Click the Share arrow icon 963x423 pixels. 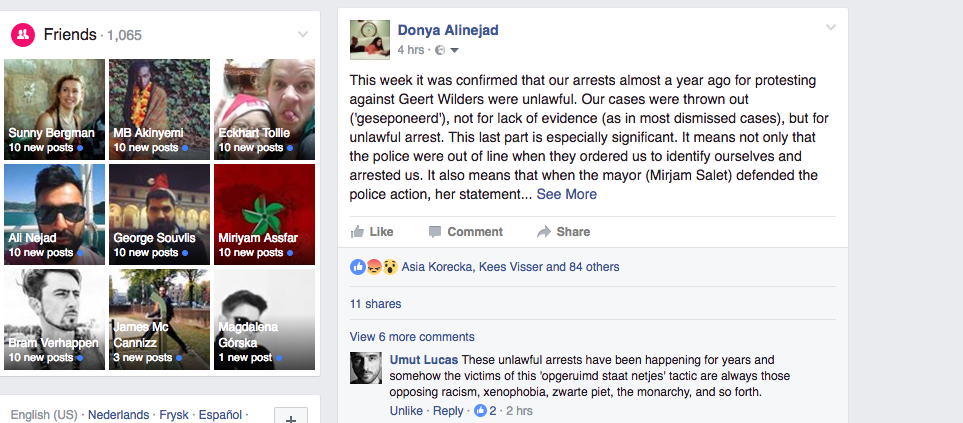pos(544,232)
